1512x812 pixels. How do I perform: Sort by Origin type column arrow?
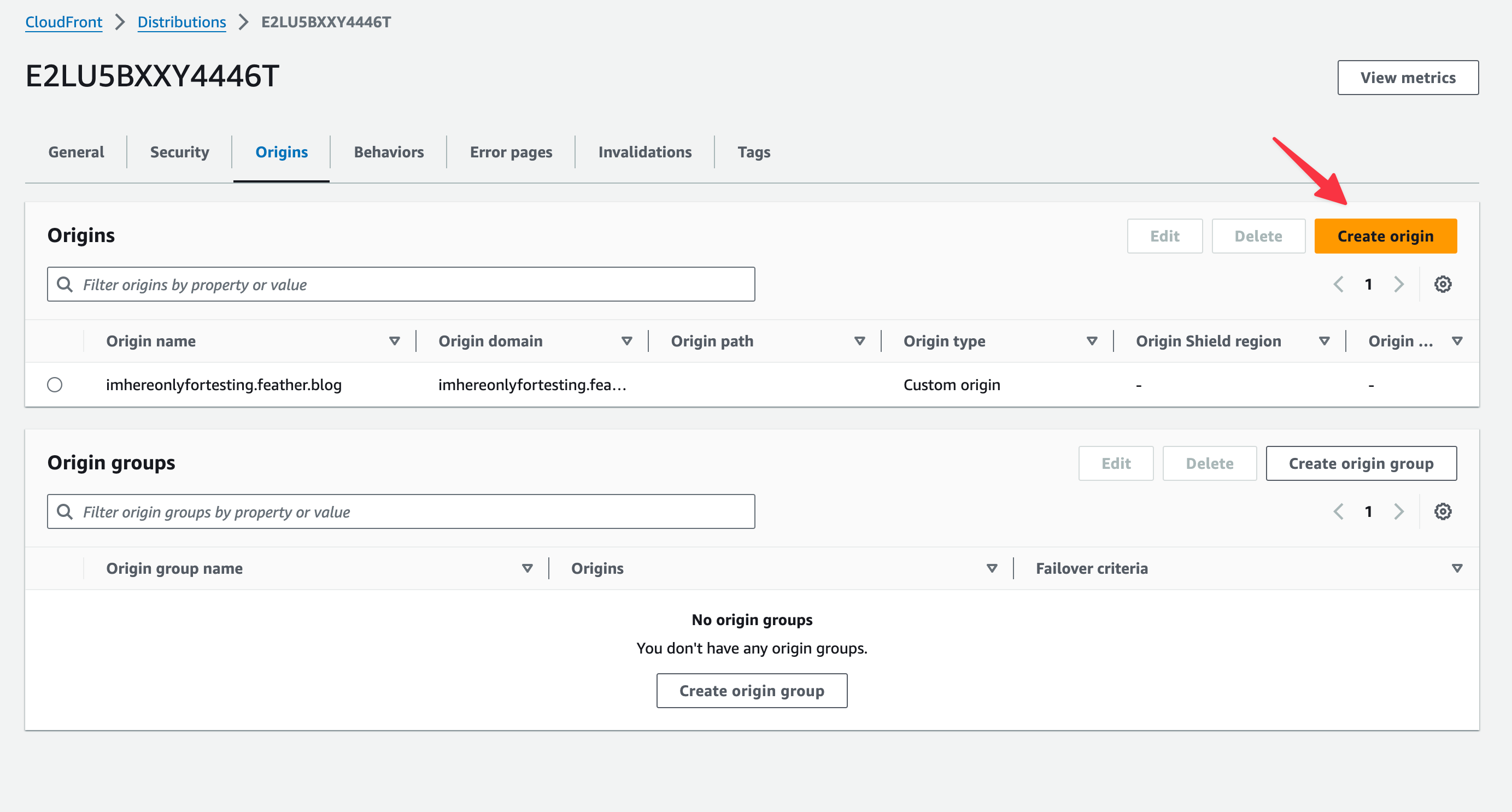(x=1092, y=341)
